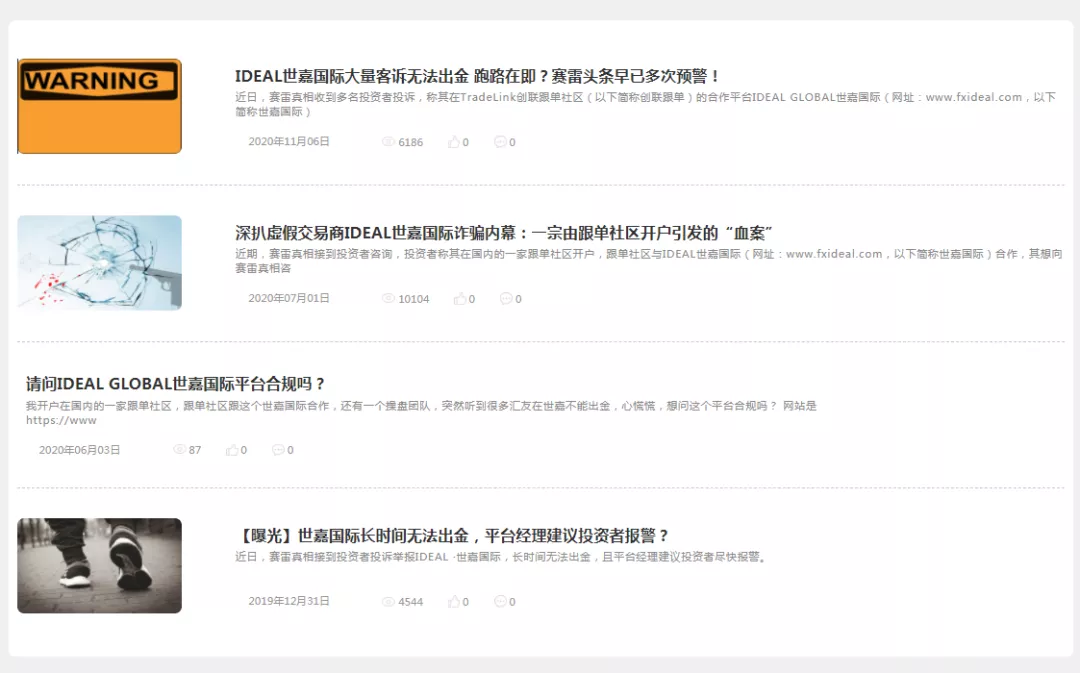The width and height of the screenshot is (1080, 673).
Task: Click the date 2020年07月01日
Action: [x=289, y=298]
